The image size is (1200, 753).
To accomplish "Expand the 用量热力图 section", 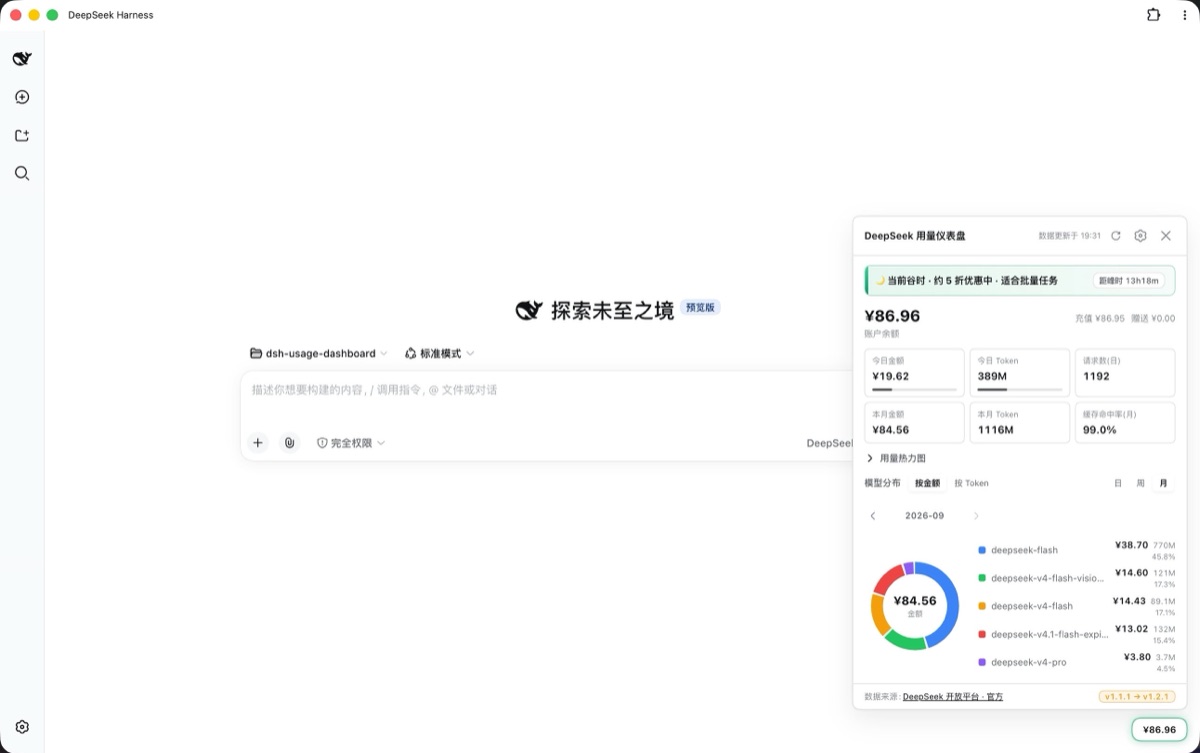I will point(896,458).
